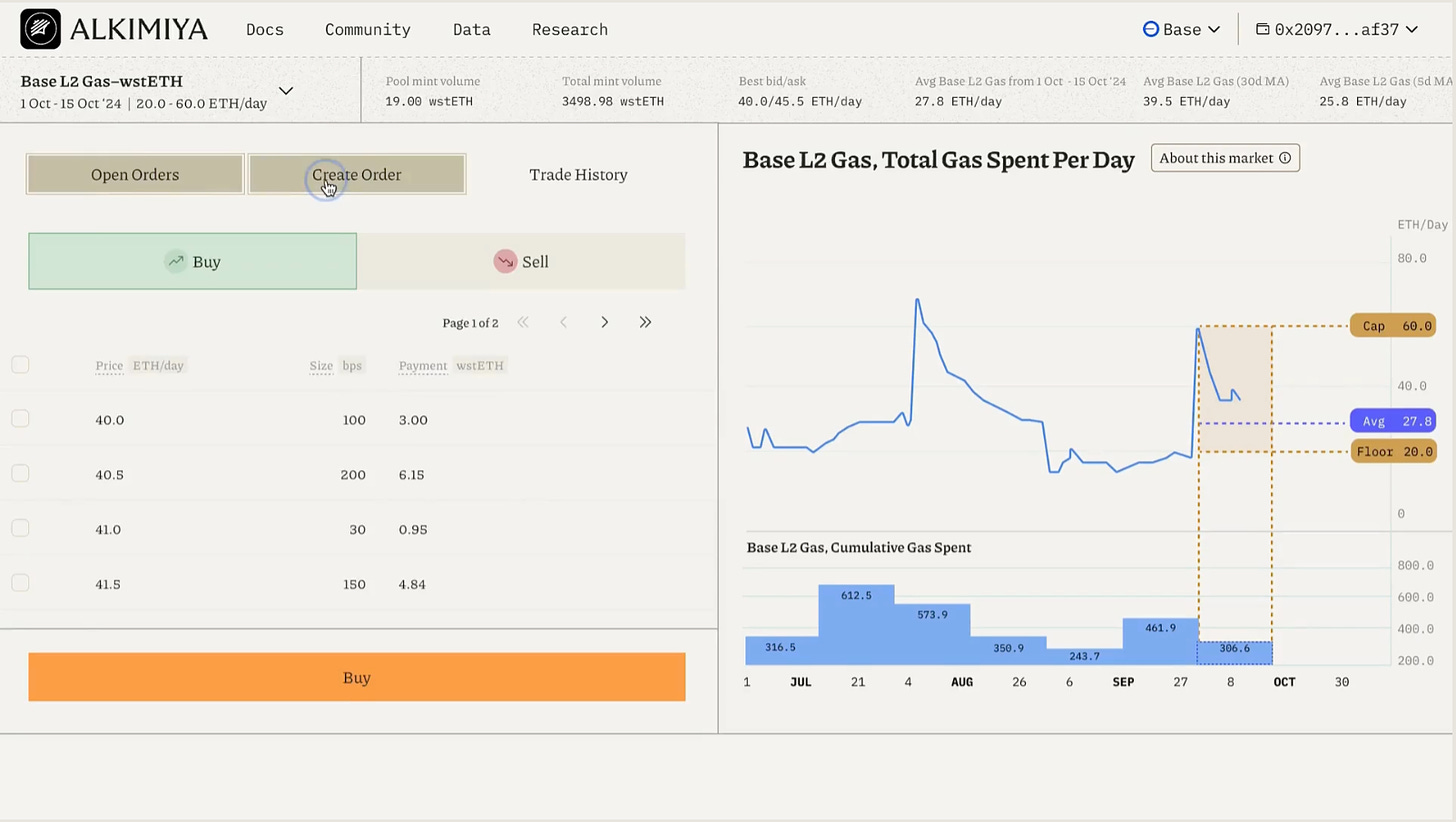Screen dimensions: 1456x822
Task: Switch to the Sell side toggle
Action: tap(521, 262)
